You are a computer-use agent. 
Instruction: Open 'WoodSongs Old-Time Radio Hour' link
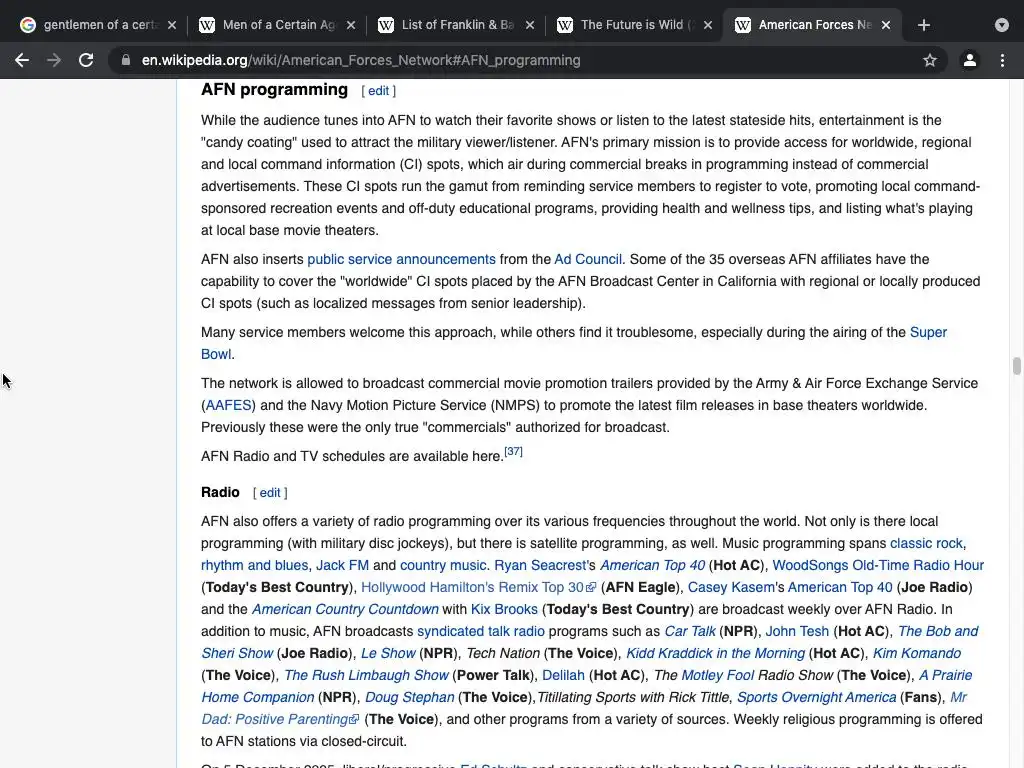tap(878, 566)
